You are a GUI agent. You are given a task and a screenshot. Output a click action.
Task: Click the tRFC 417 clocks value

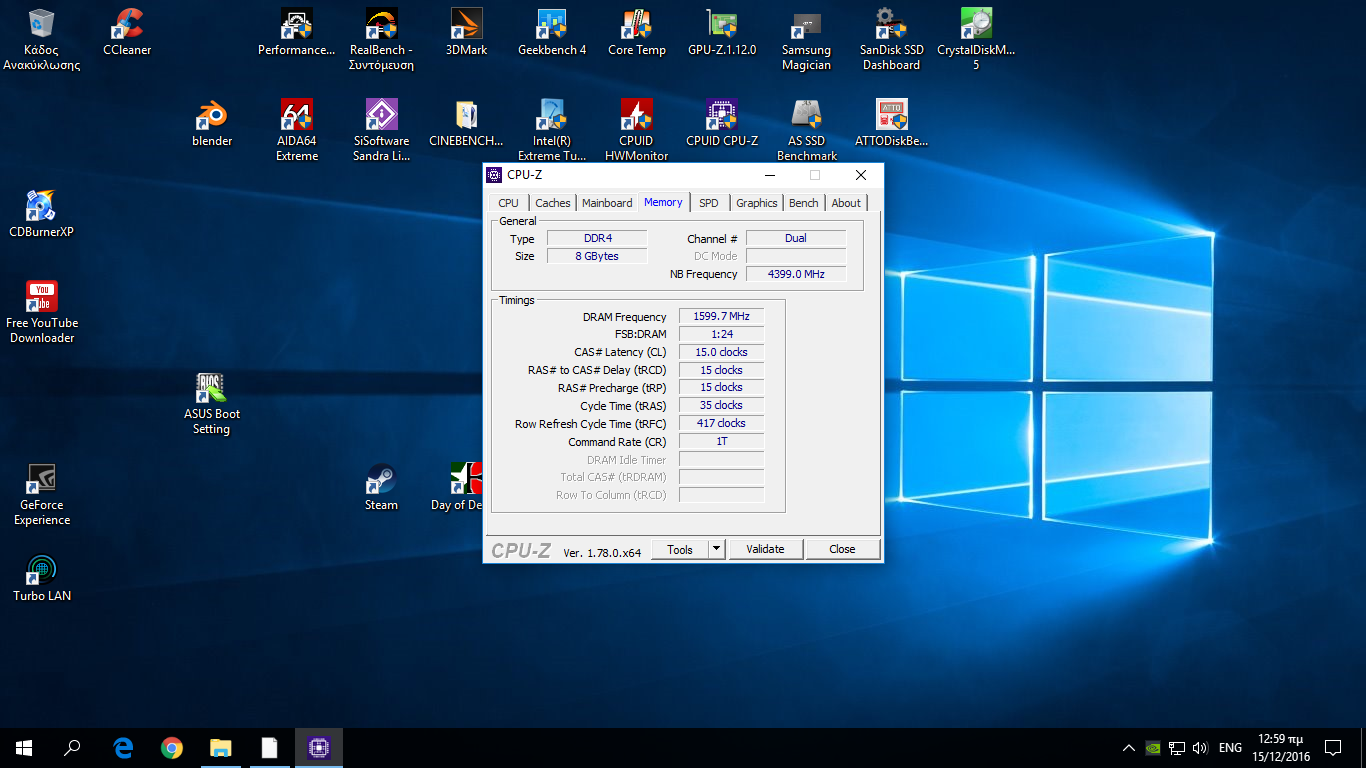pyautogui.click(x=721, y=423)
